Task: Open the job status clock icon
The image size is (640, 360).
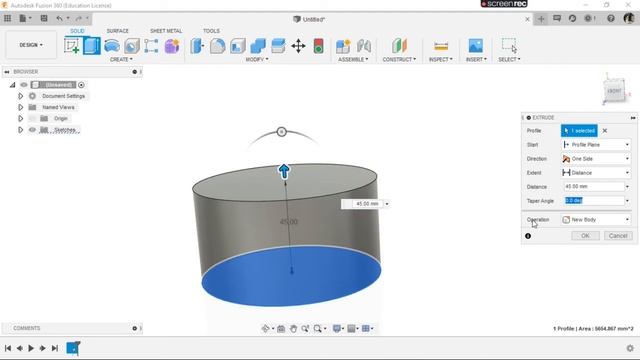Action: [x=572, y=18]
